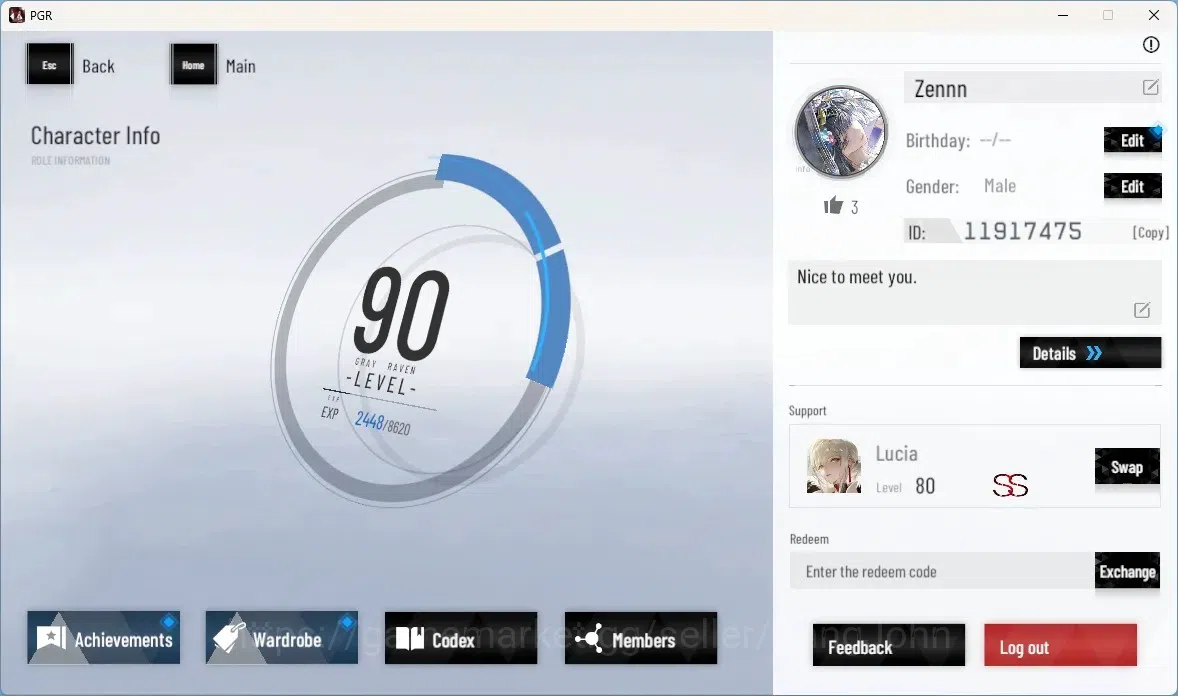
Task: Click the thumbs-up likes icon
Action: 833,205
